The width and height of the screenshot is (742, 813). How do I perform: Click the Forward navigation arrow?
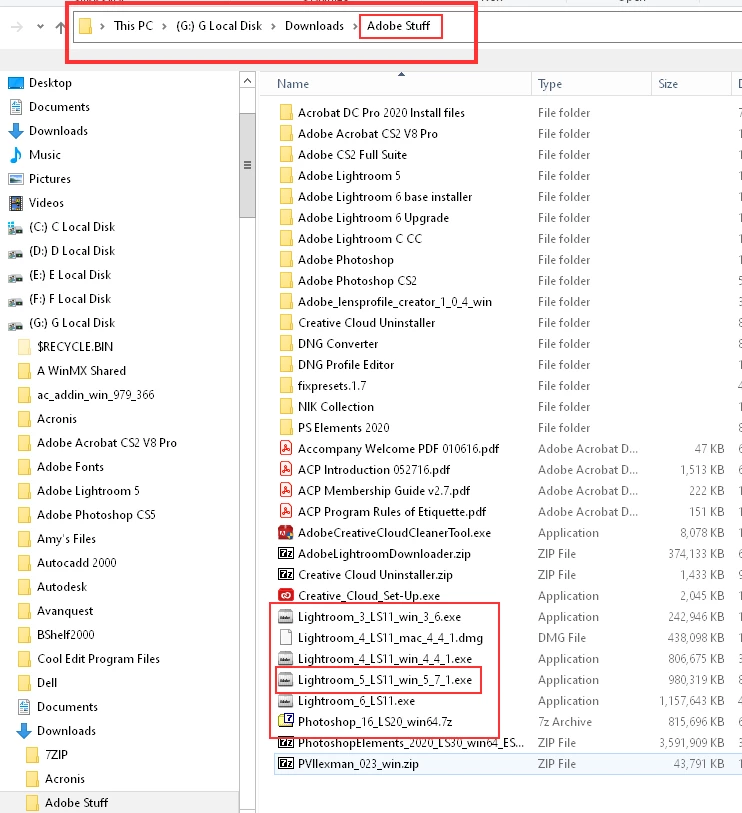pos(17,26)
